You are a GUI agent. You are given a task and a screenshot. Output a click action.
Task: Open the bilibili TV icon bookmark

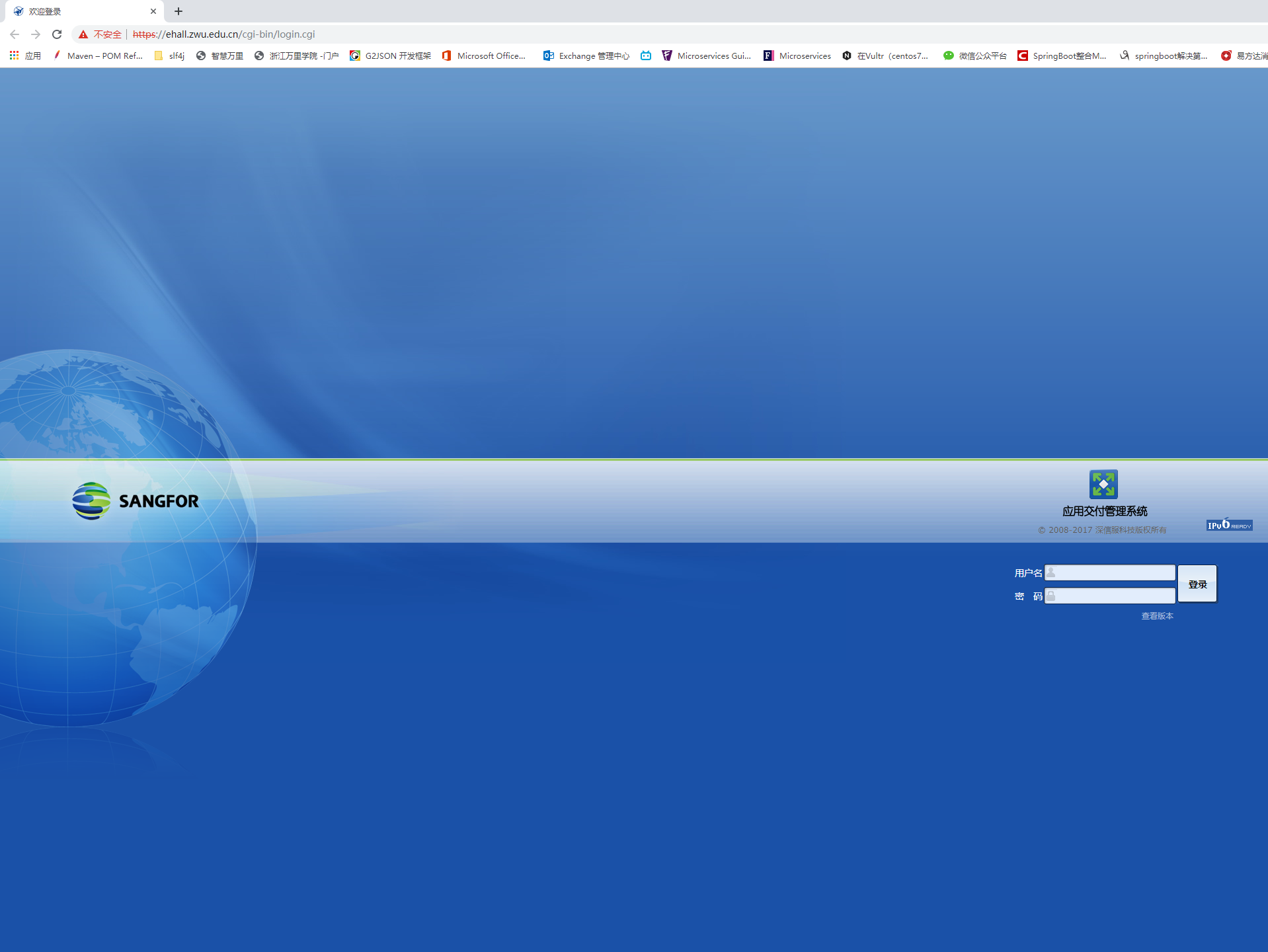point(646,56)
